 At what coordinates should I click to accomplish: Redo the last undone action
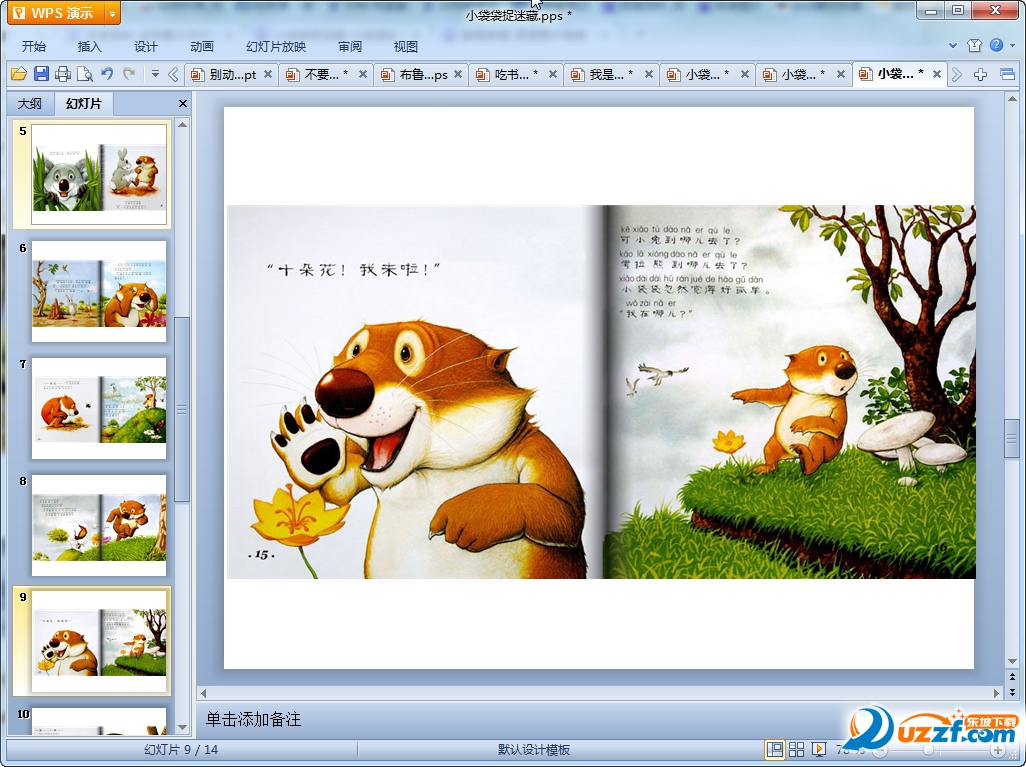[x=129, y=74]
